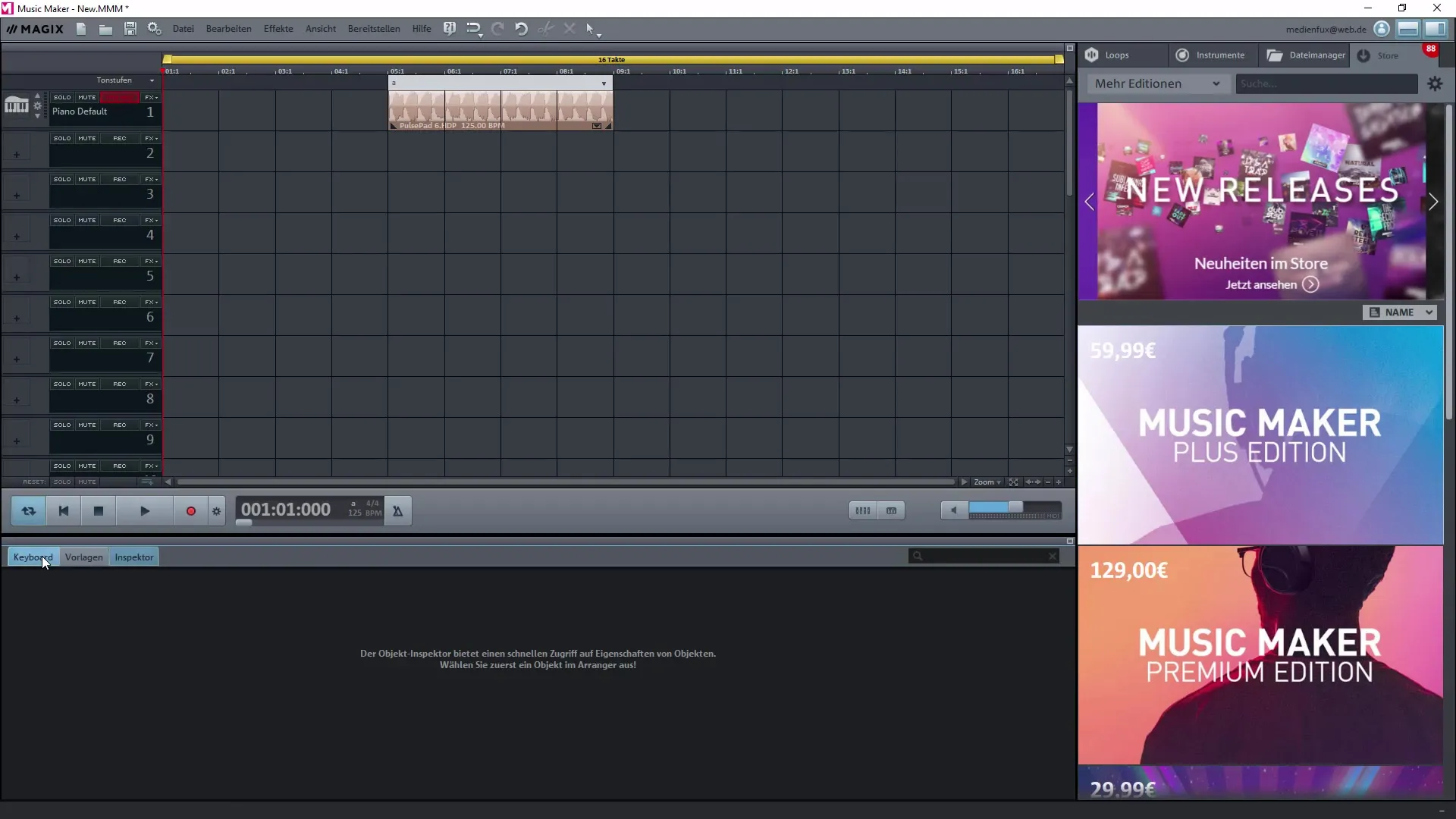Mute track 4
This screenshot has height=819, width=1456.
pos(87,220)
